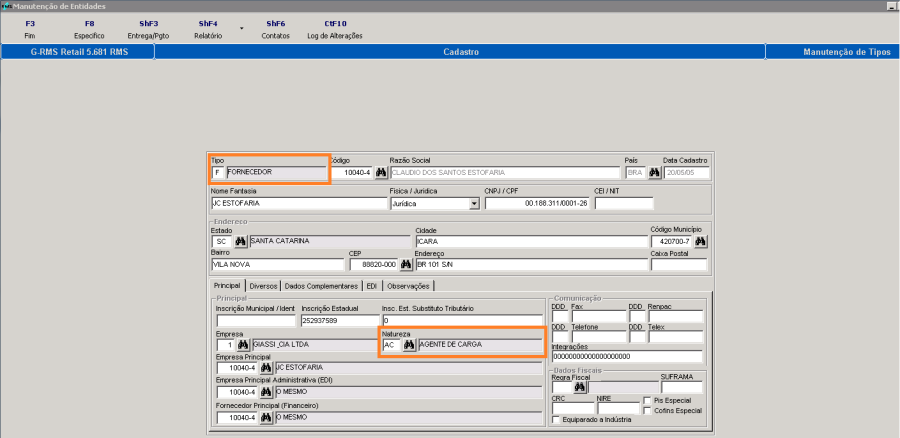Screen dimensions: 900x438
Task: Open the Dados Complementares tab
Action: pyautogui.click(x=321, y=286)
